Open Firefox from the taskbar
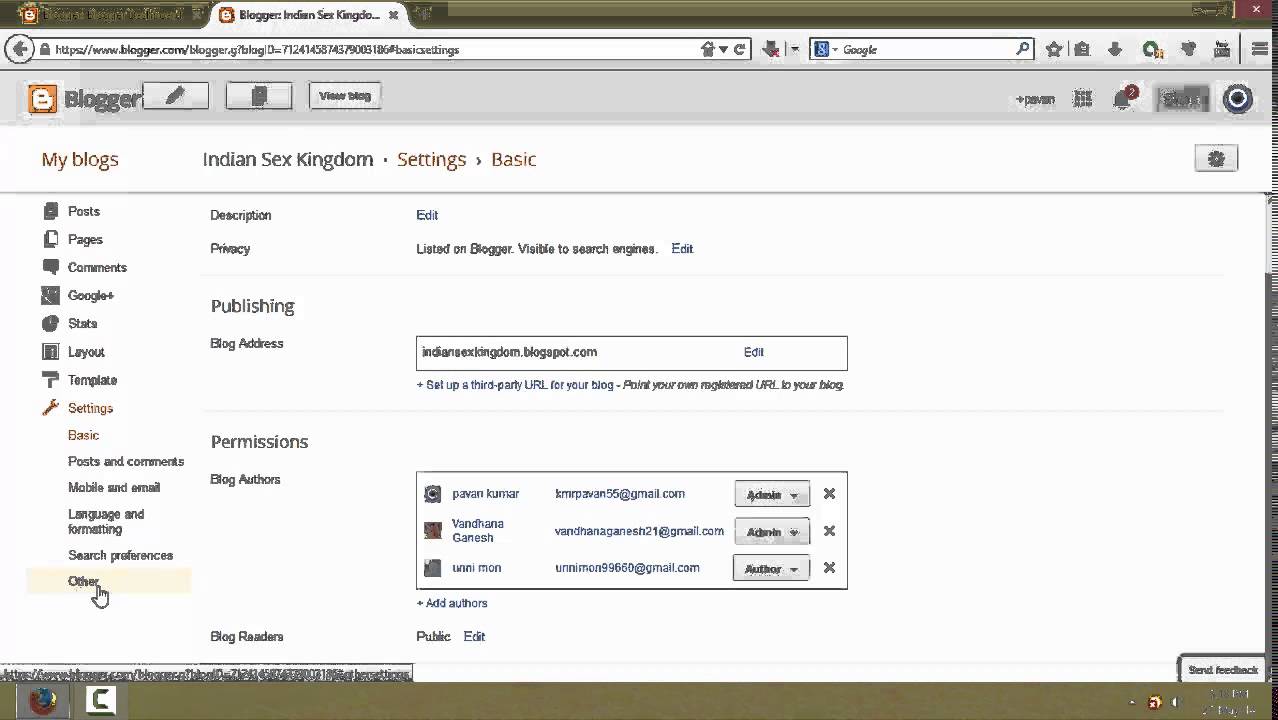 [42, 701]
